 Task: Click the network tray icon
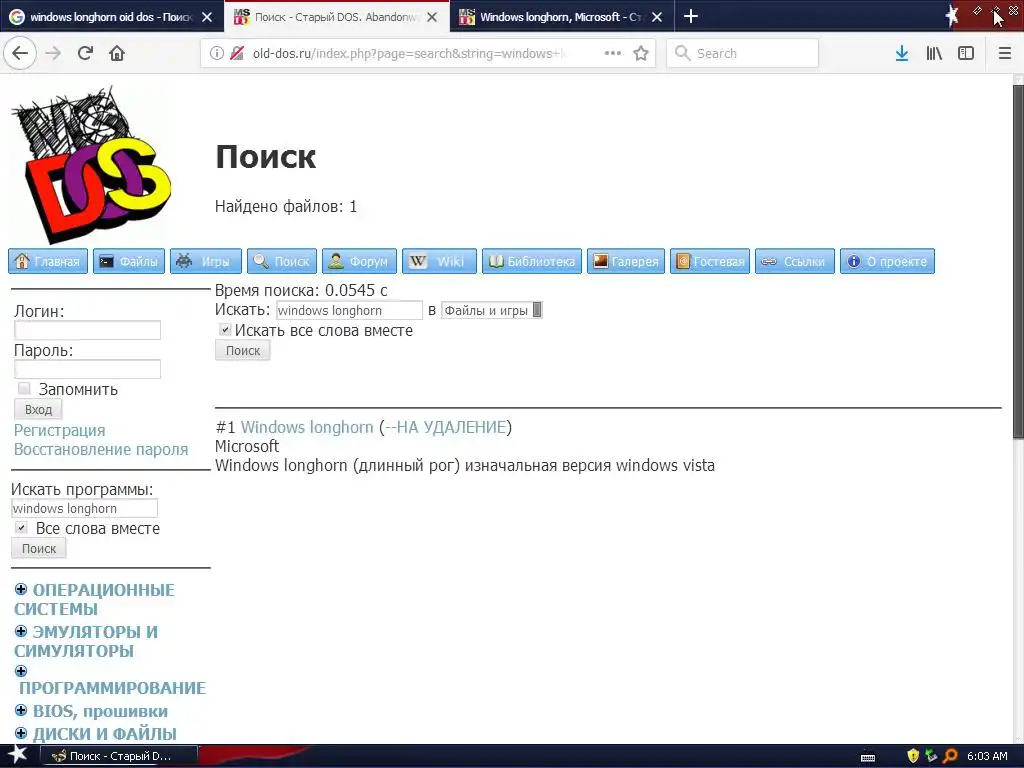click(x=931, y=756)
